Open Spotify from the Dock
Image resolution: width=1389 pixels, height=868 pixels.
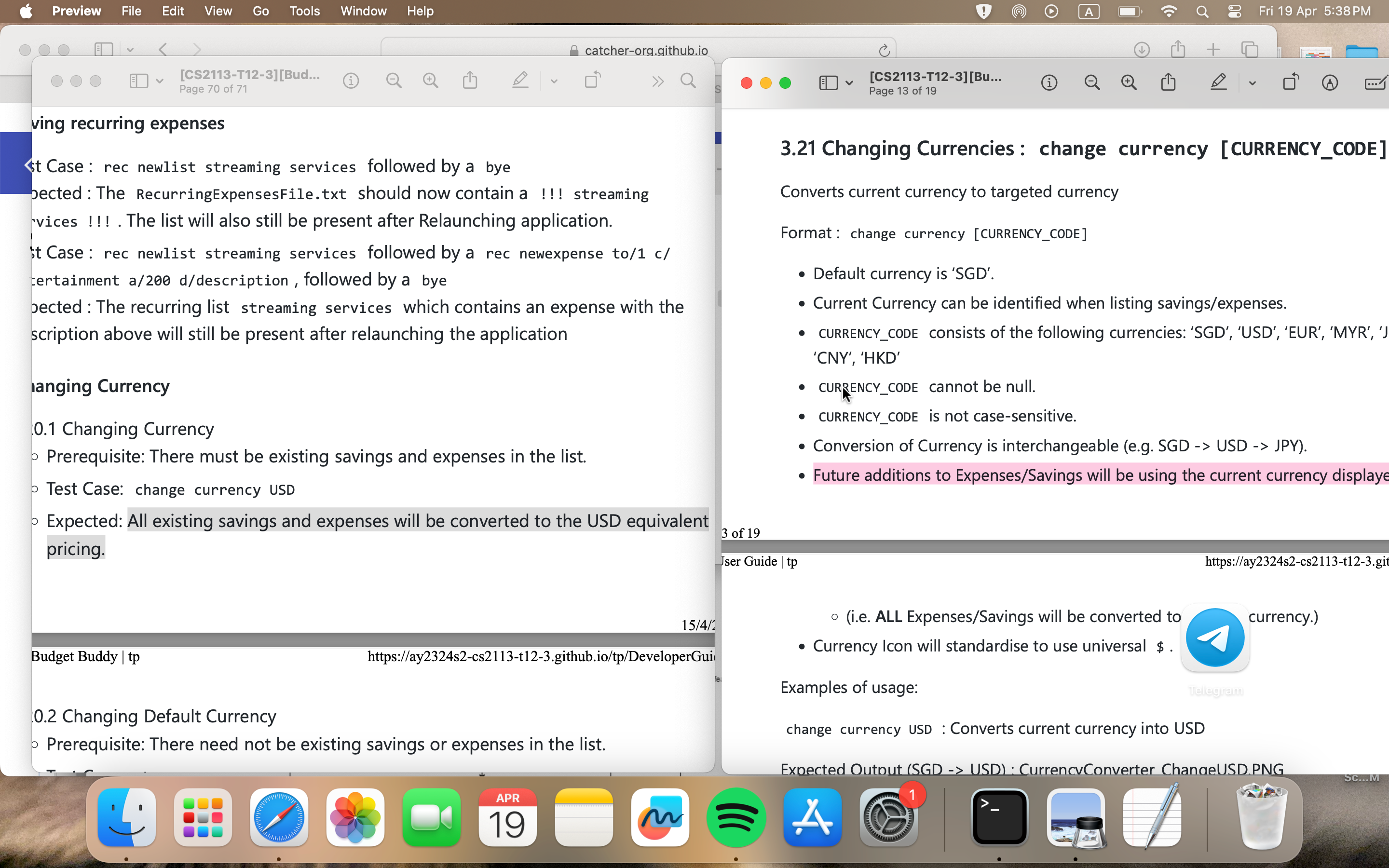click(736, 817)
